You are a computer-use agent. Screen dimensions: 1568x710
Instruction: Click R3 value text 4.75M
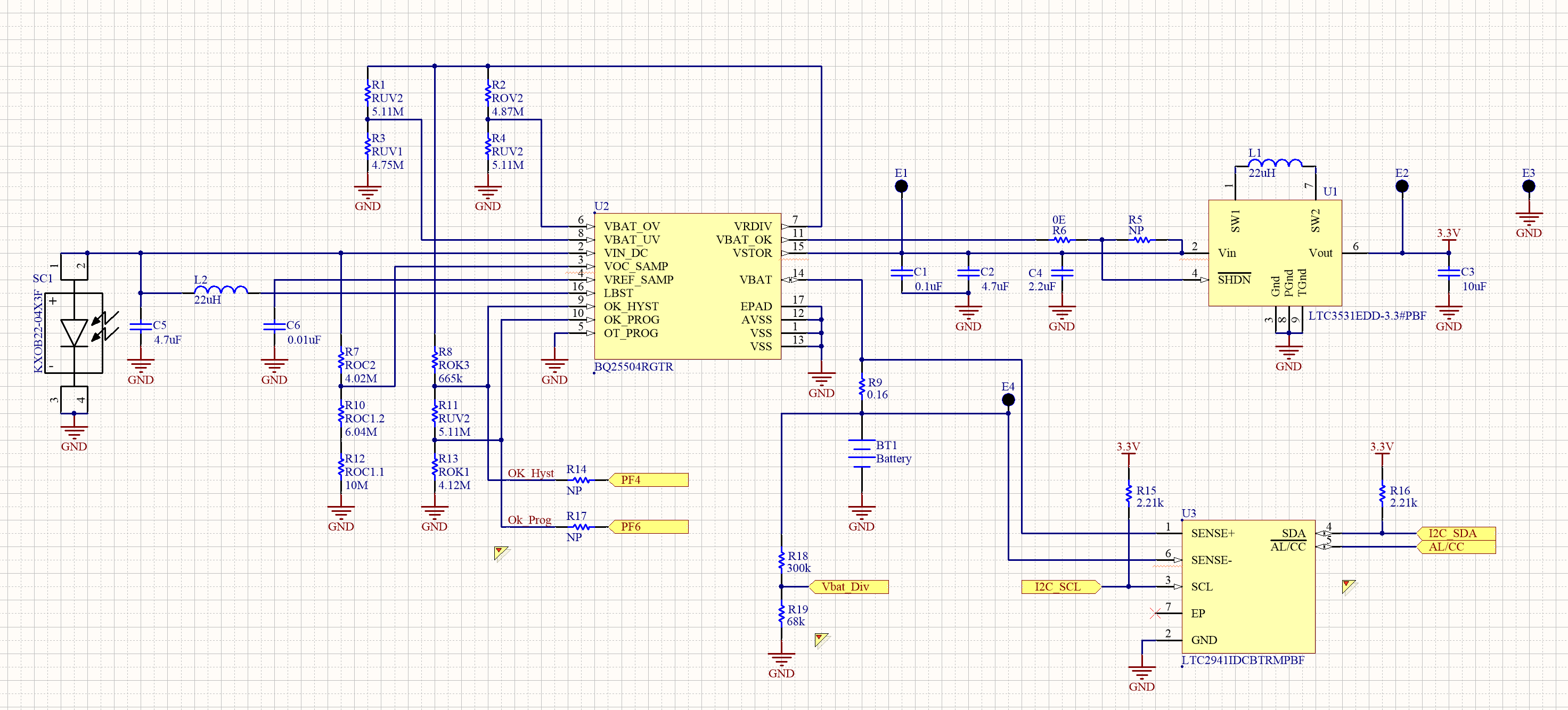[388, 166]
